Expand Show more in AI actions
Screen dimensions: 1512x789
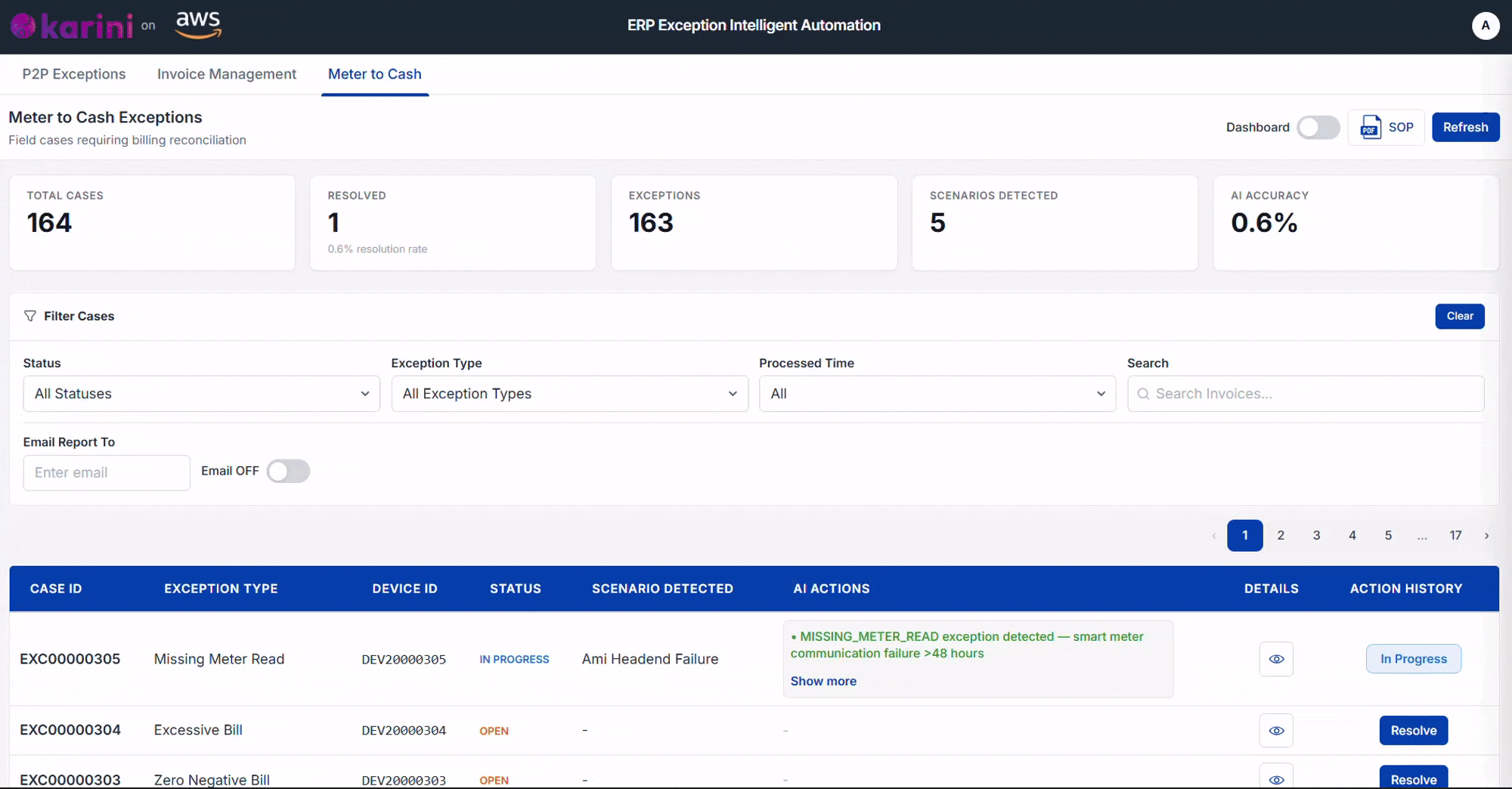coord(823,681)
